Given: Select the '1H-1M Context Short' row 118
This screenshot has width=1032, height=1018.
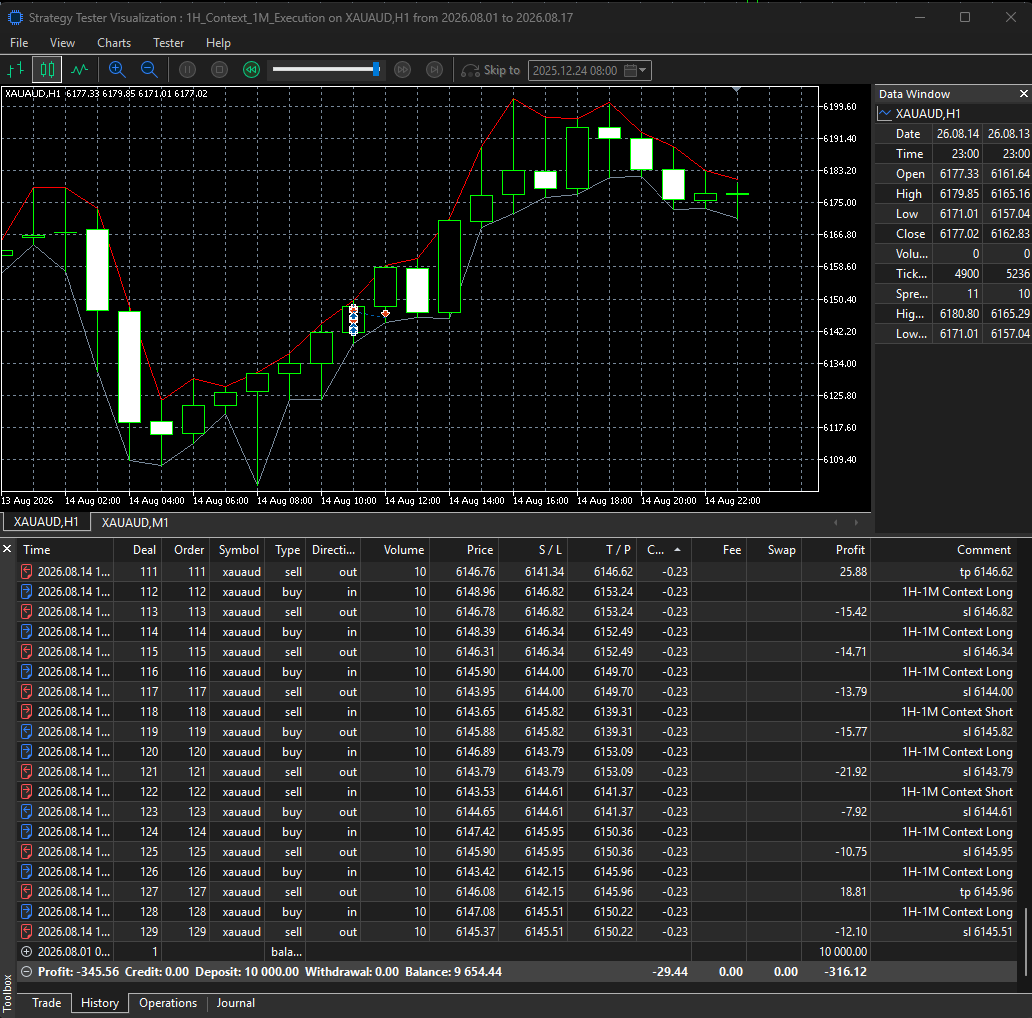Looking at the screenshot, I should coord(517,711).
